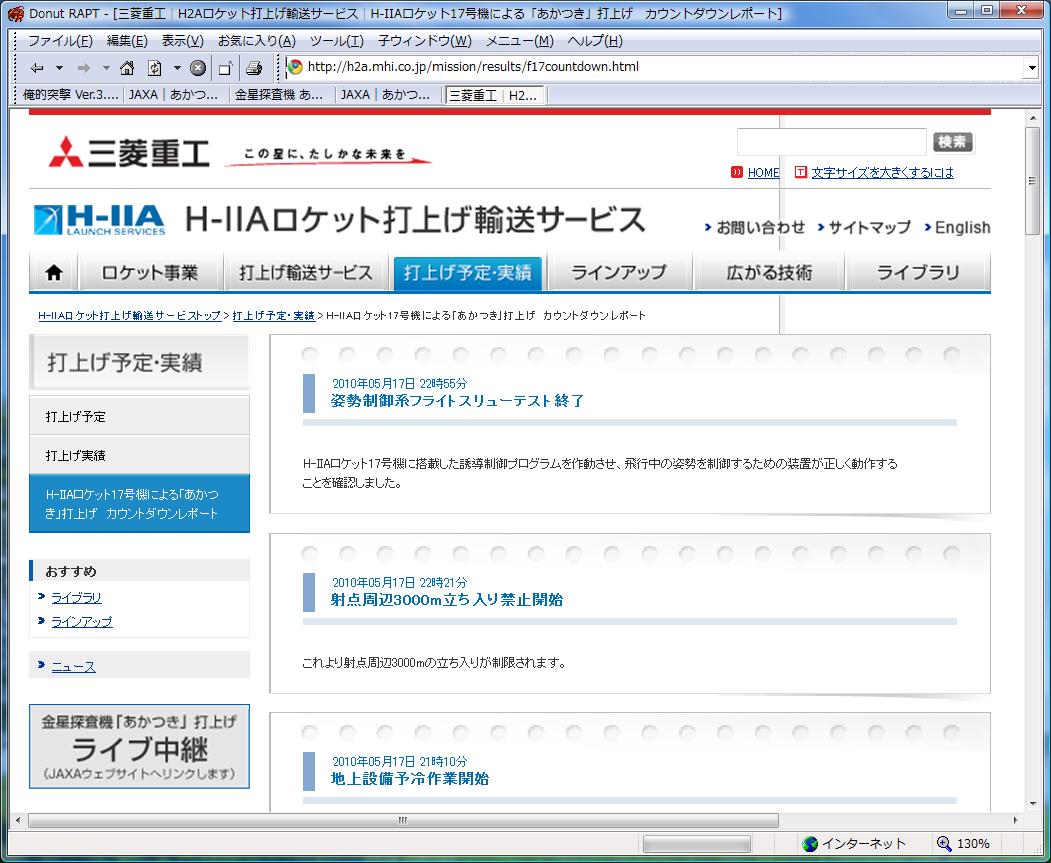Click the printer icon

pyautogui.click(x=253, y=68)
